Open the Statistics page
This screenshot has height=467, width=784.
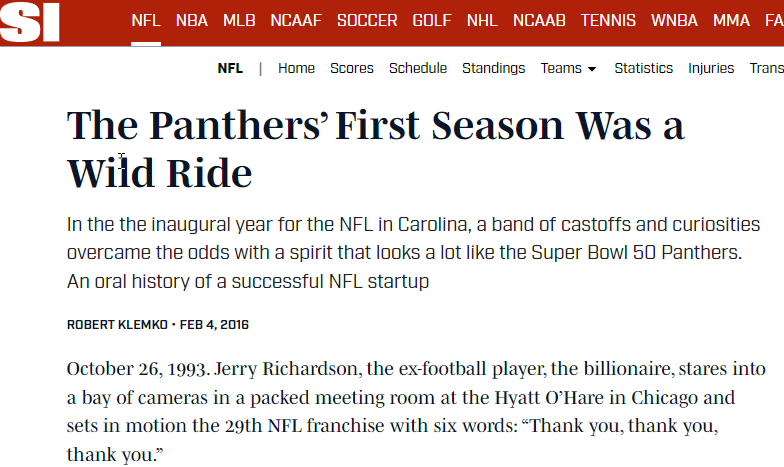(643, 68)
